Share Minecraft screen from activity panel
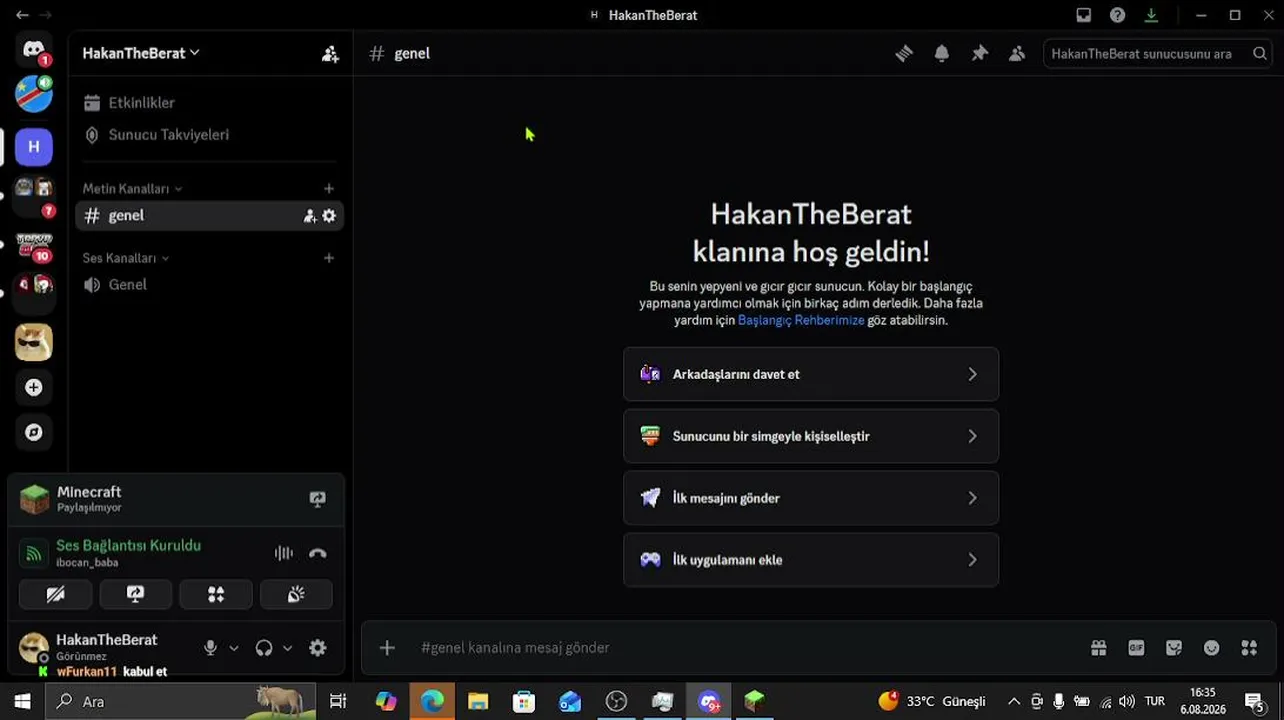Viewport: 1284px width, 720px height. [x=318, y=499]
